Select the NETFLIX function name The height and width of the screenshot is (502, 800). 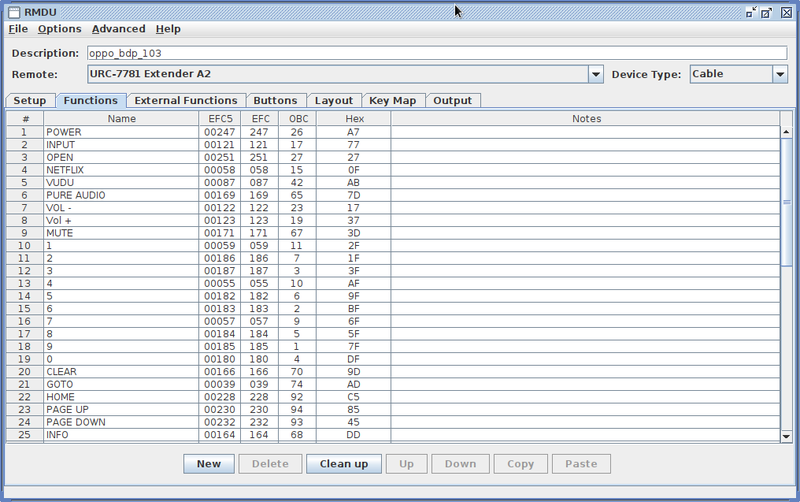click(x=121, y=170)
